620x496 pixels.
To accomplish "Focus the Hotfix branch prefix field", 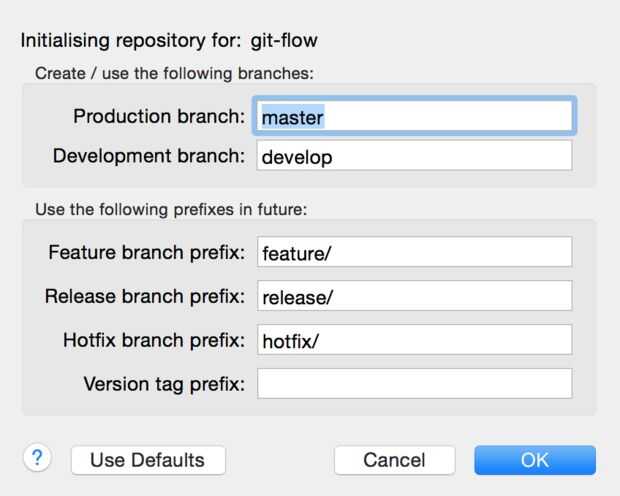I will (x=414, y=340).
